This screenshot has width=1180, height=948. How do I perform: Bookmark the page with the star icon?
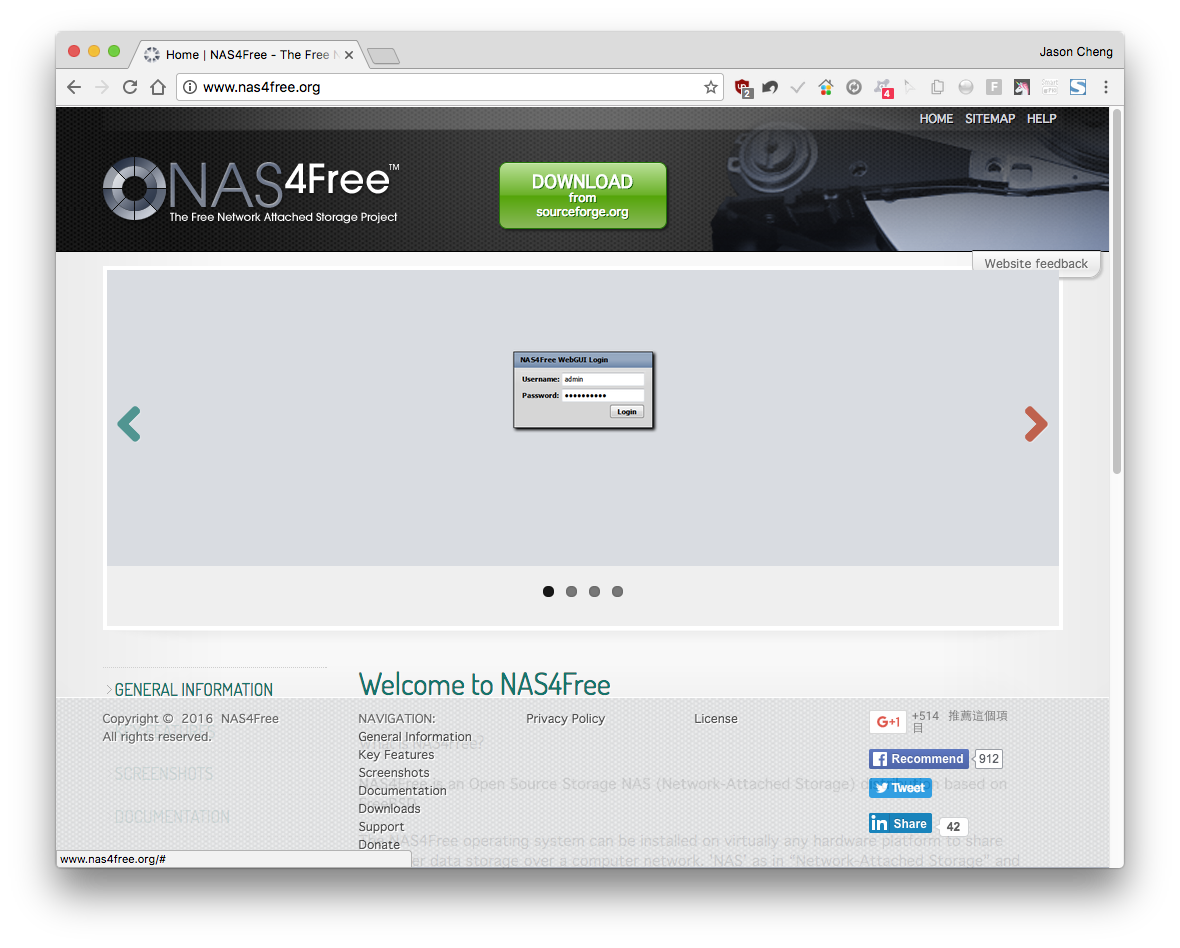pyautogui.click(x=710, y=87)
